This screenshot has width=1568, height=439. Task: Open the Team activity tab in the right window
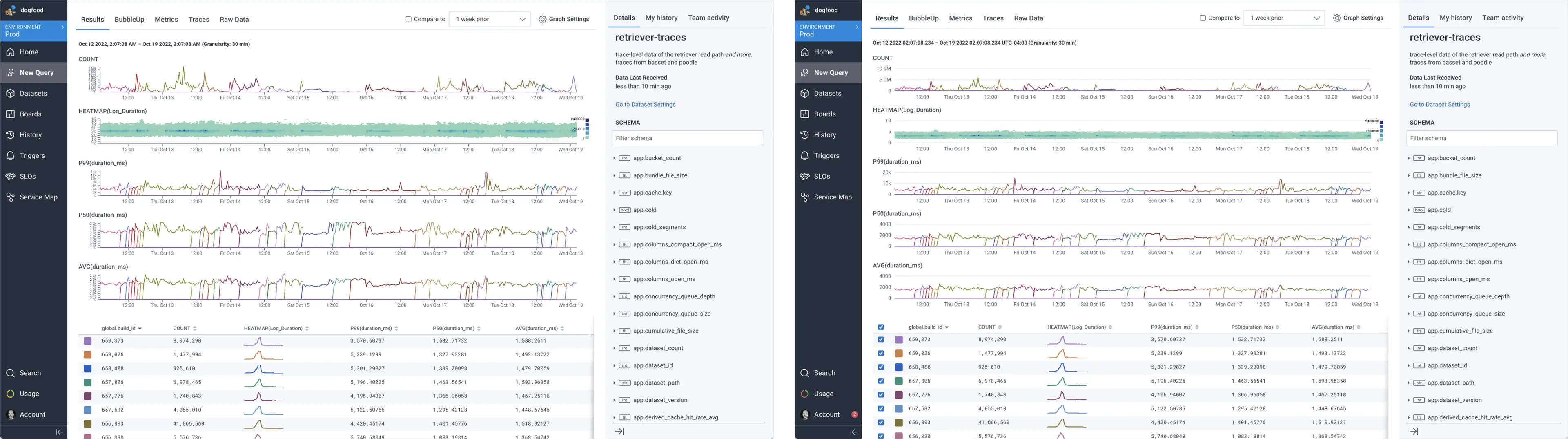[x=1502, y=18]
